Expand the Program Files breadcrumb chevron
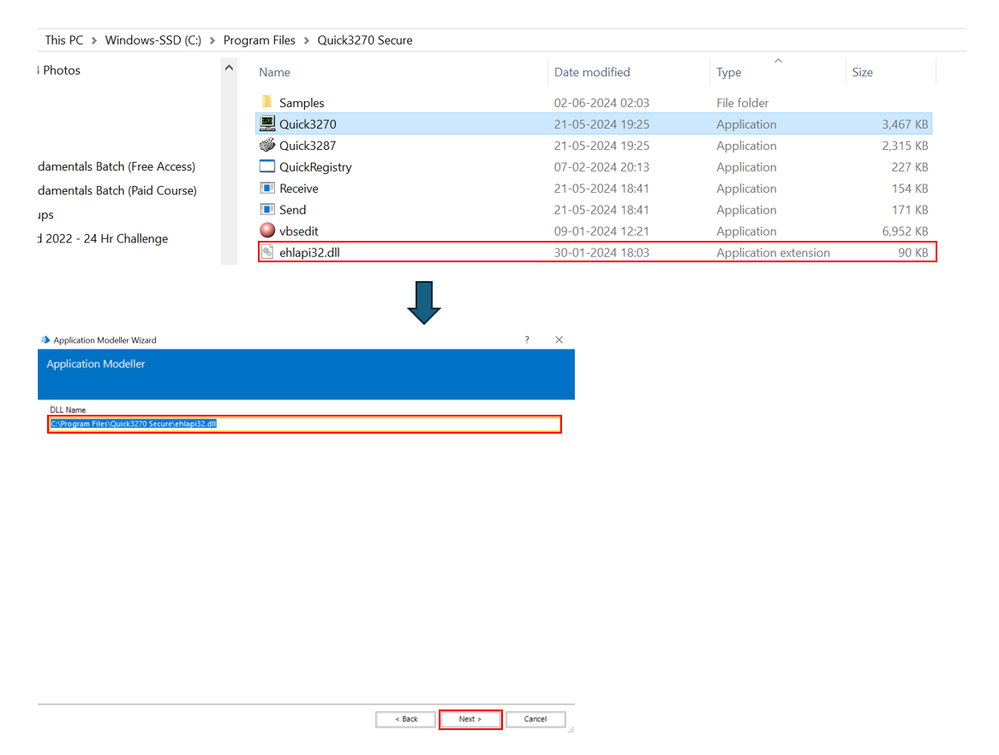 click(x=306, y=41)
